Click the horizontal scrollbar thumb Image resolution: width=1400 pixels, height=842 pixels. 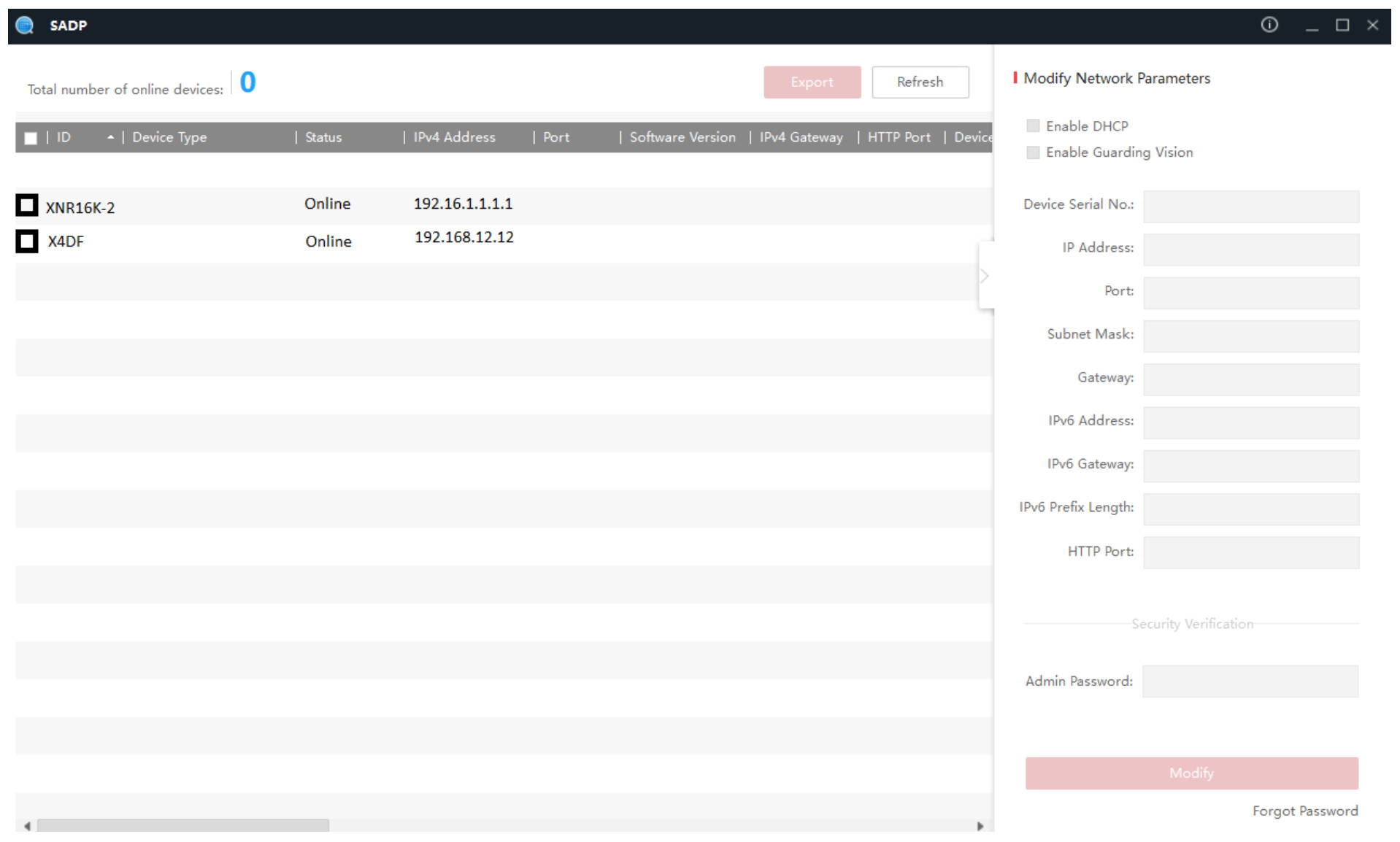(183, 826)
